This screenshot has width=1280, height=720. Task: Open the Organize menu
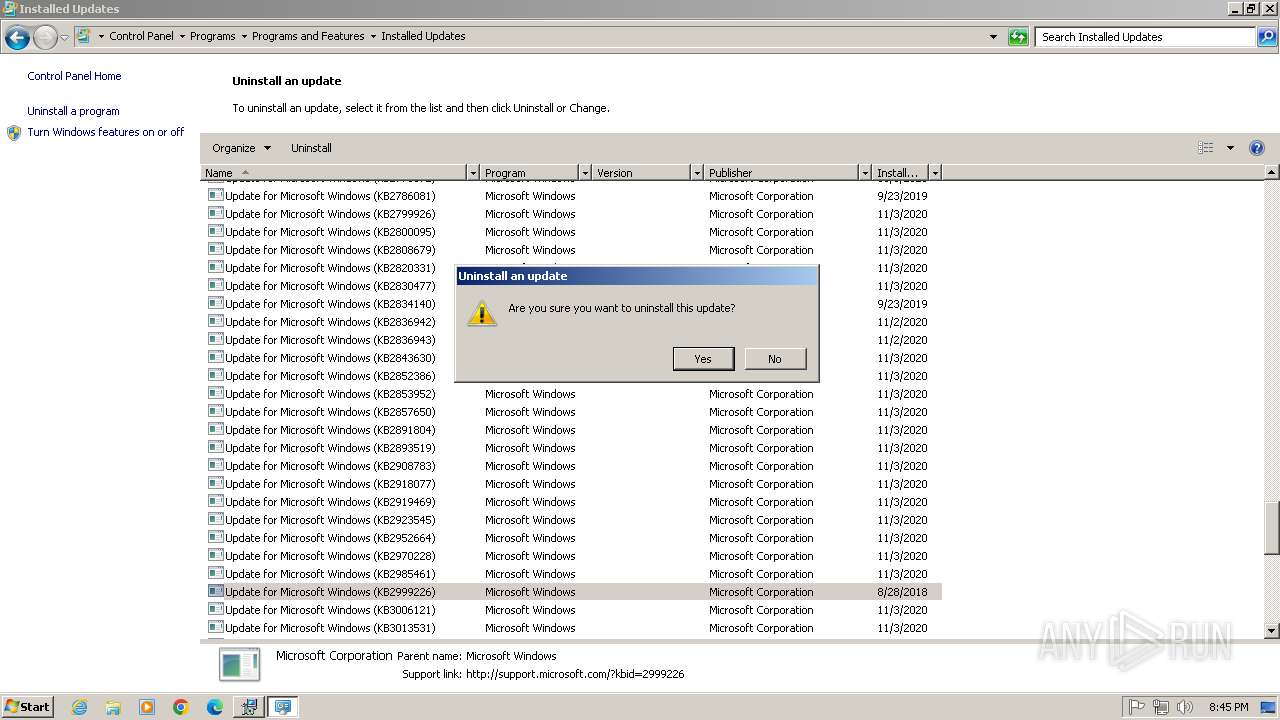[241, 148]
